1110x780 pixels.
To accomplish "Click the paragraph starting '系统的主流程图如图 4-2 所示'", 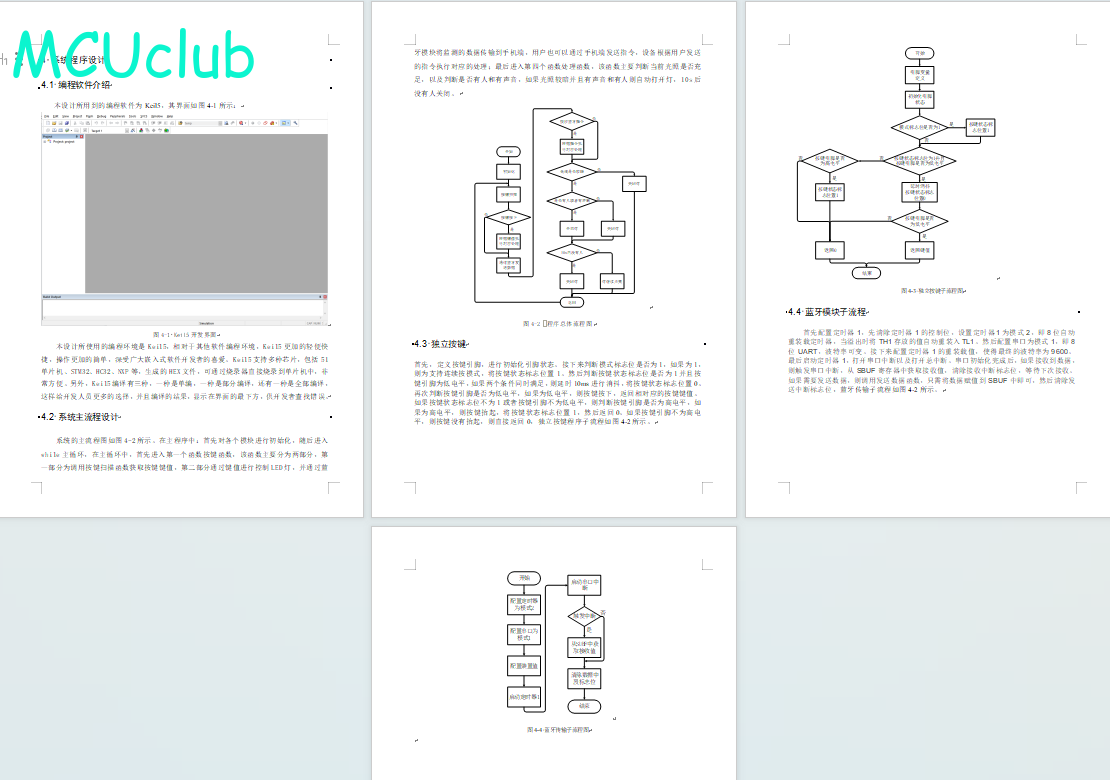I will click(185, 454).
